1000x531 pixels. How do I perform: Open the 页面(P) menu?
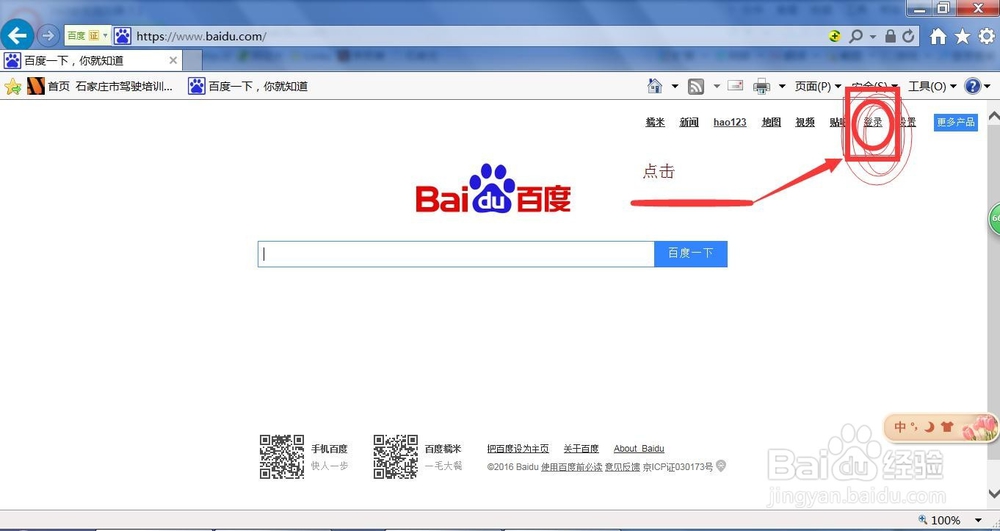pyautogui.click(x=818, y=86)
